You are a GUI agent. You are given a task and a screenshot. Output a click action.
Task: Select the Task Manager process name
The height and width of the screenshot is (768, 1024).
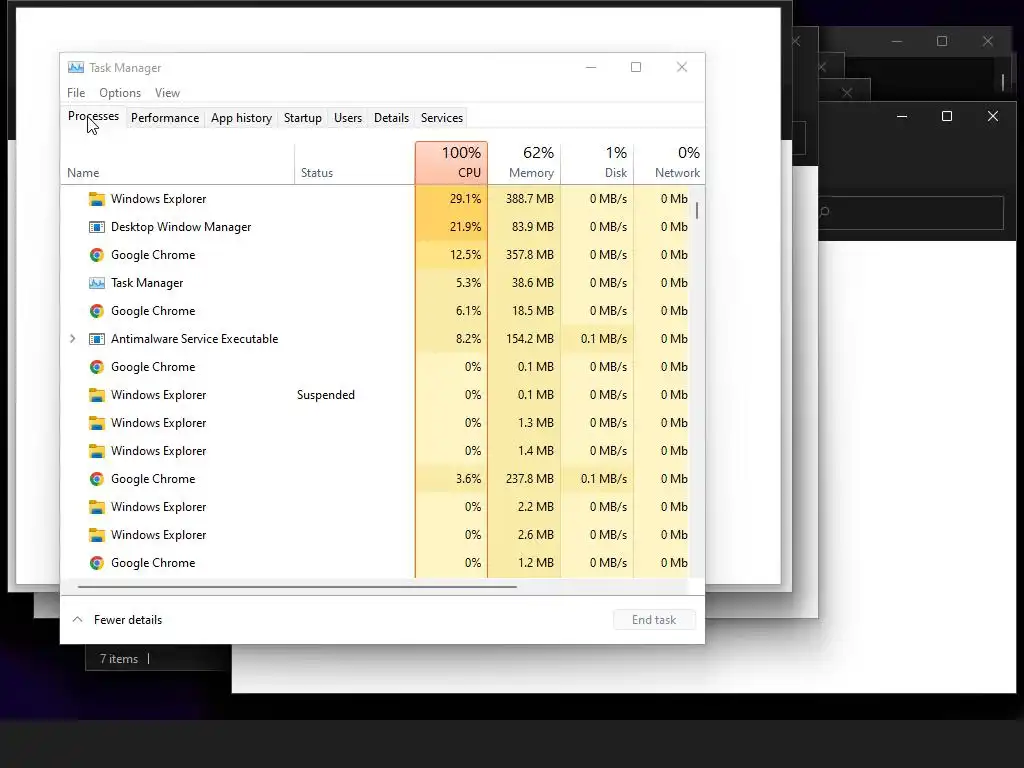(147, 283)
